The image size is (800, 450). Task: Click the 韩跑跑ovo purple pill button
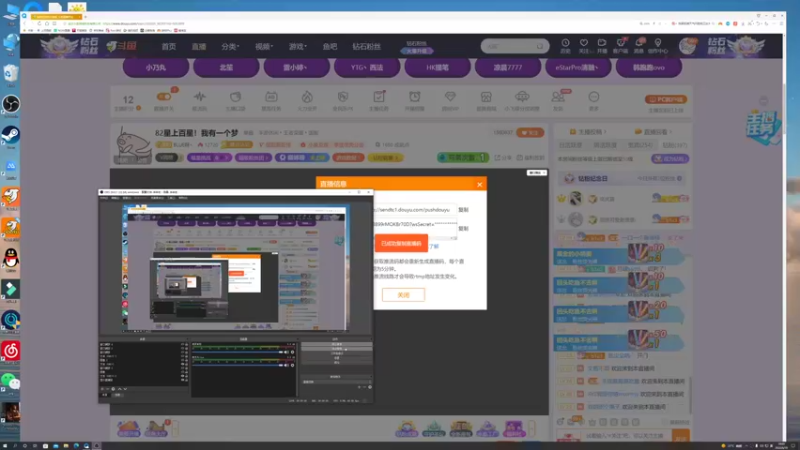tap(648, 67)
